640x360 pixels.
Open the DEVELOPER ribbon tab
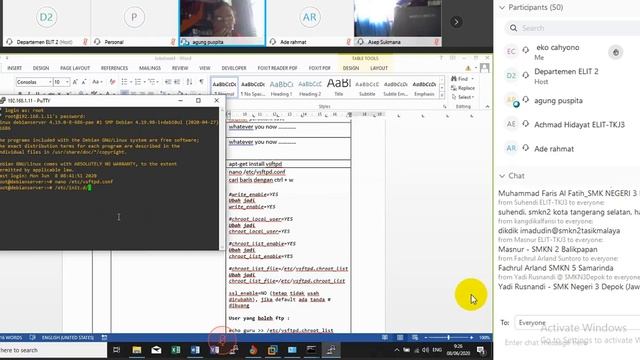click(x=234, y=68)
